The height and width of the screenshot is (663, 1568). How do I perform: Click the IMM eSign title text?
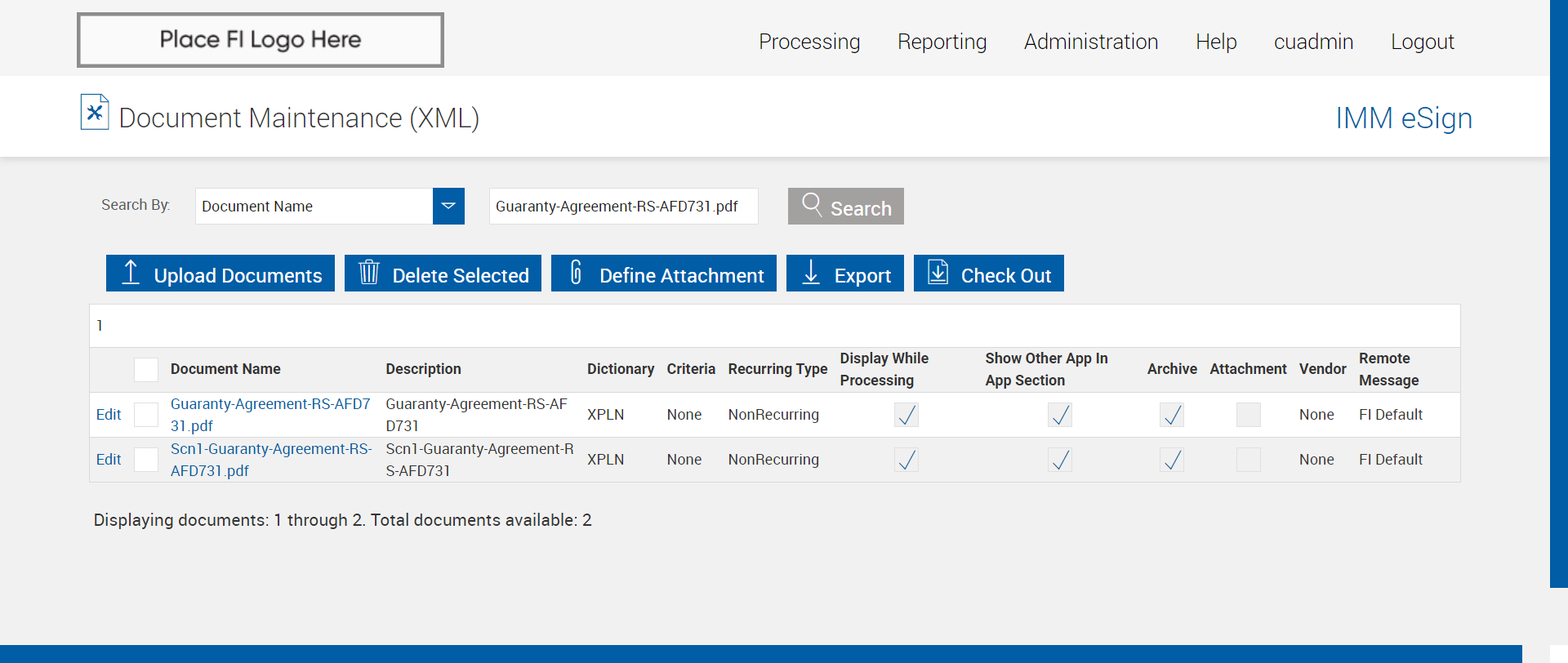(x=1404, y=118)
